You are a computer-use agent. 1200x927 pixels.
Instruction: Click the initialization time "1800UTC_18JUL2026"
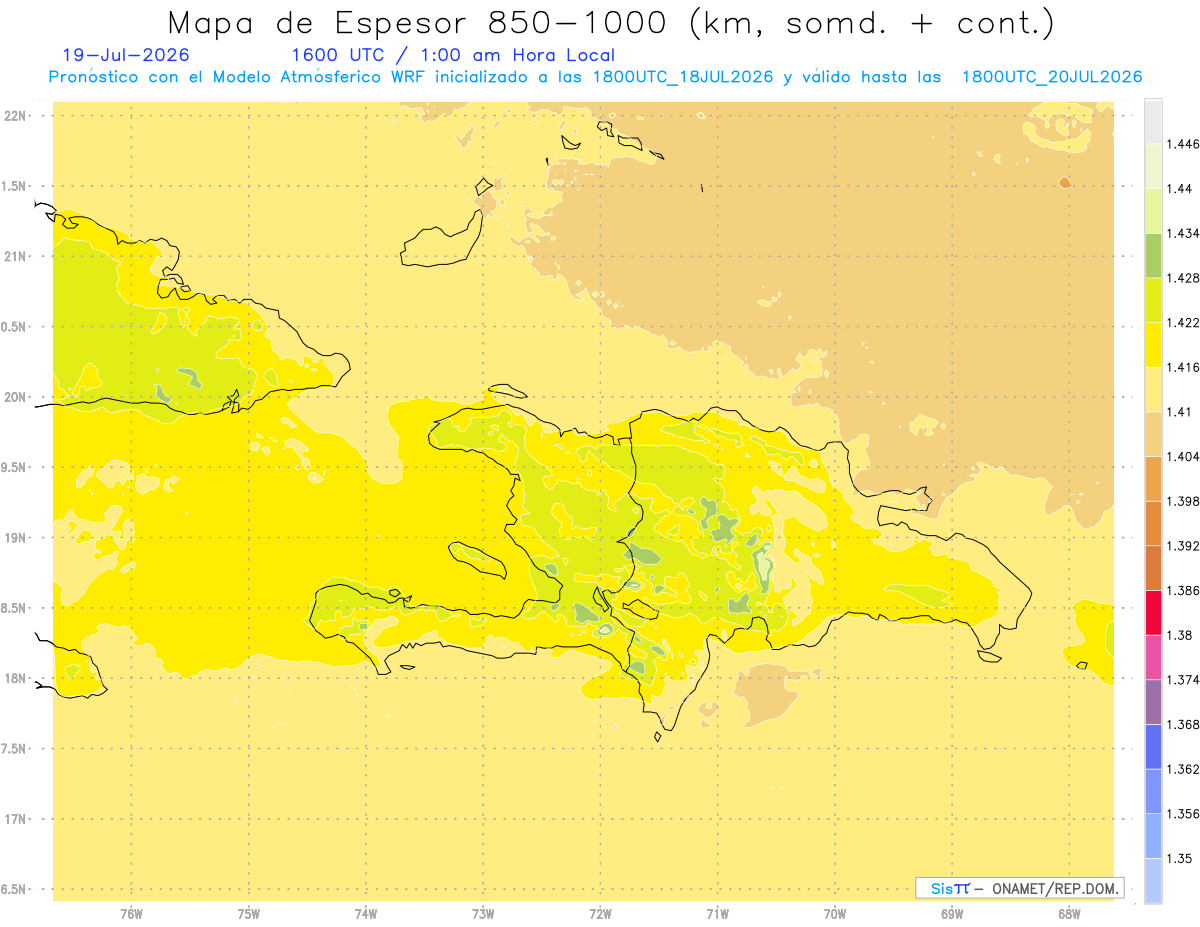[x=683, y=78]
